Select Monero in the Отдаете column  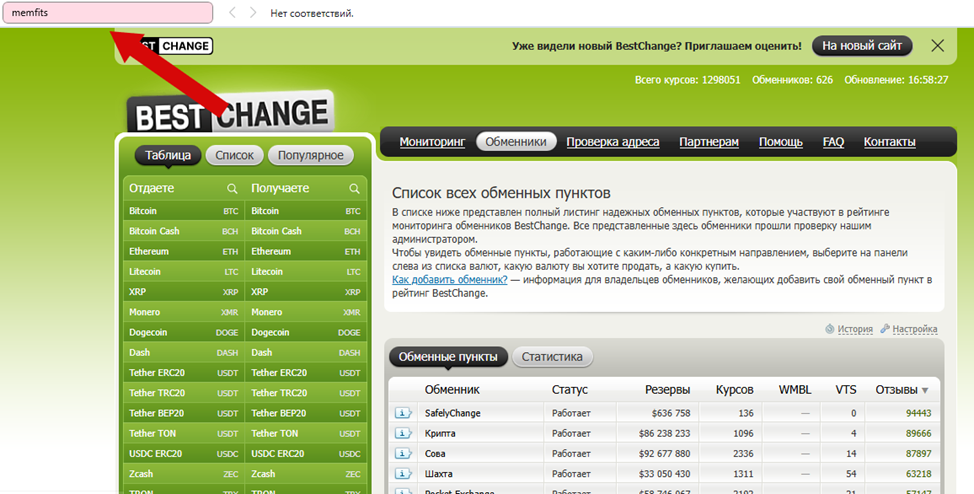point(184,312)
